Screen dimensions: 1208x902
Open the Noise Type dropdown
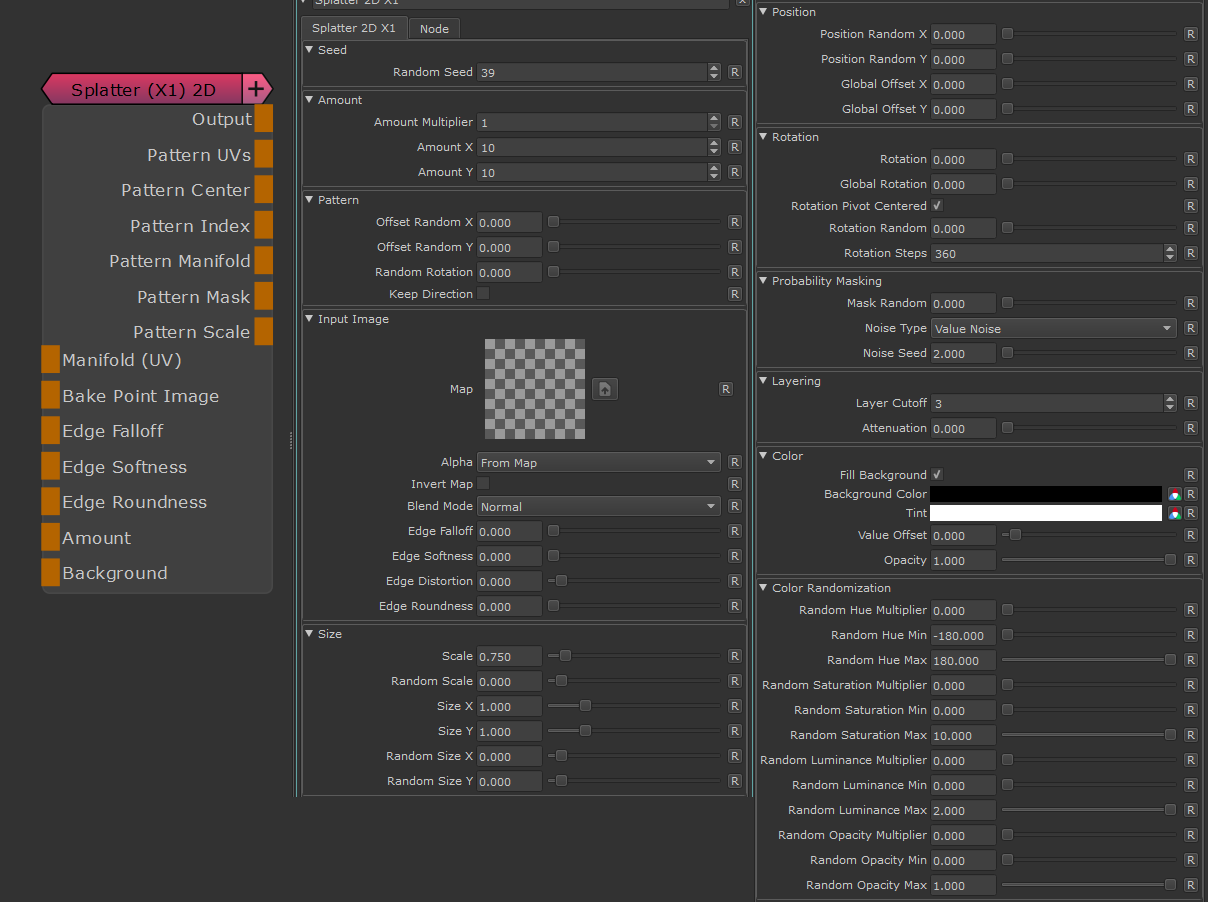(x=1053, y=328)
